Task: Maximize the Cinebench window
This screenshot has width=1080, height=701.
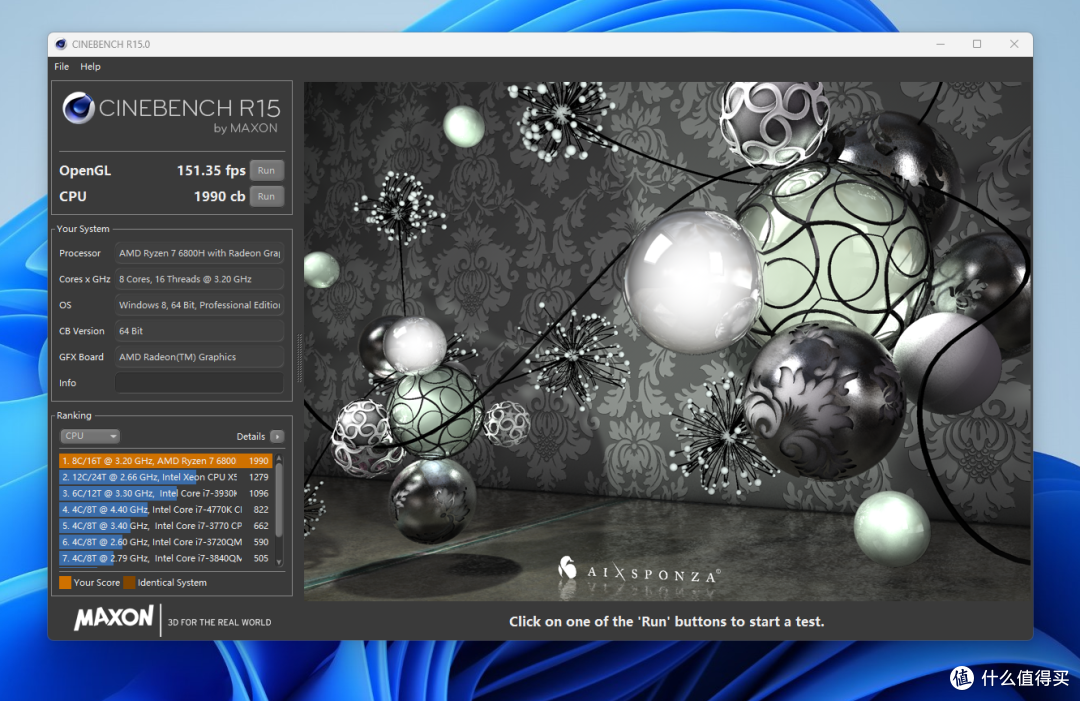Action: coord(977,44)
